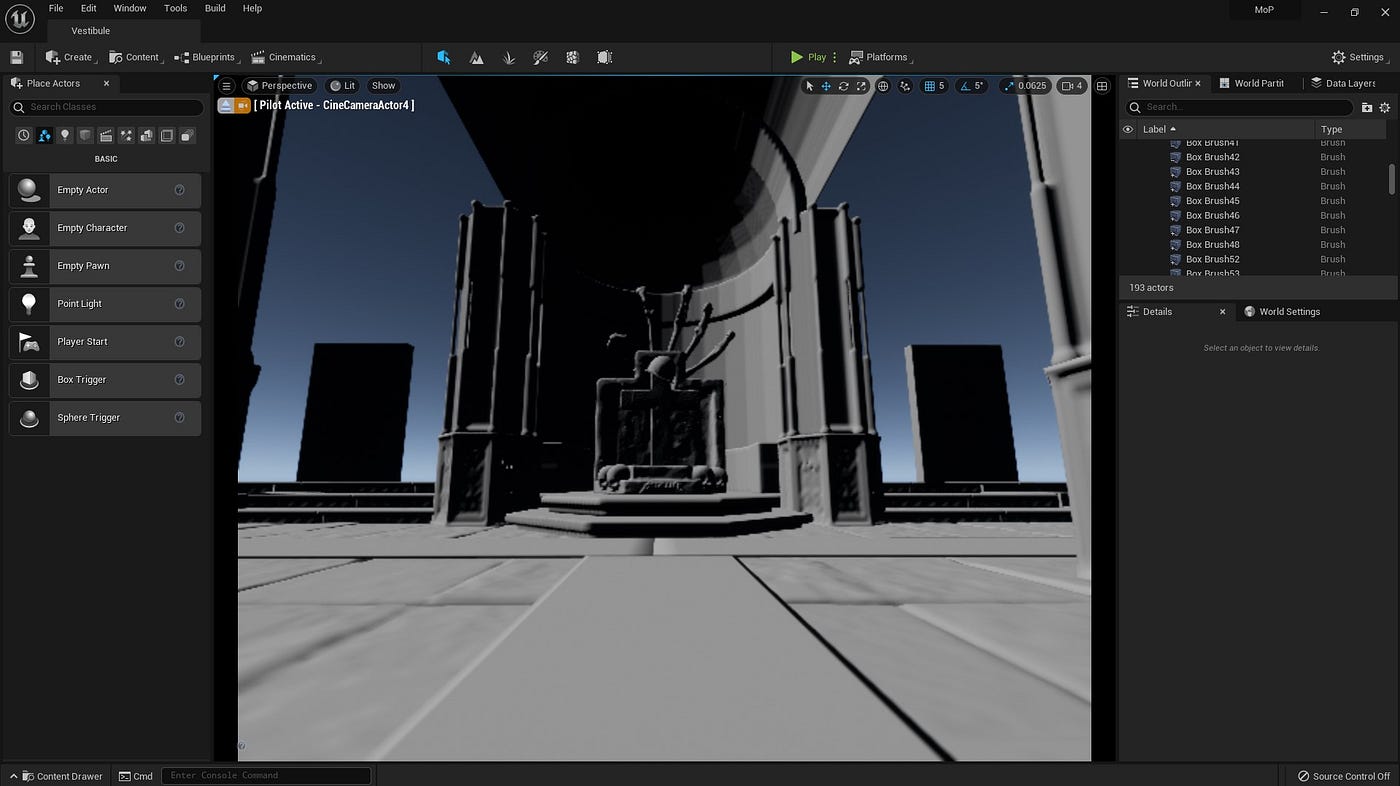Select the Cinematic category icon
The width and height of the screenshot is (1400, 786).
[106, 135]
